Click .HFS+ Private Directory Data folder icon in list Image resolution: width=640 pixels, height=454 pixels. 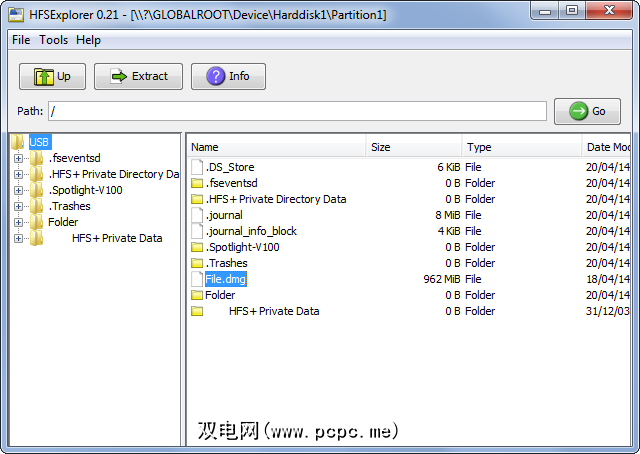coord(197,199)
